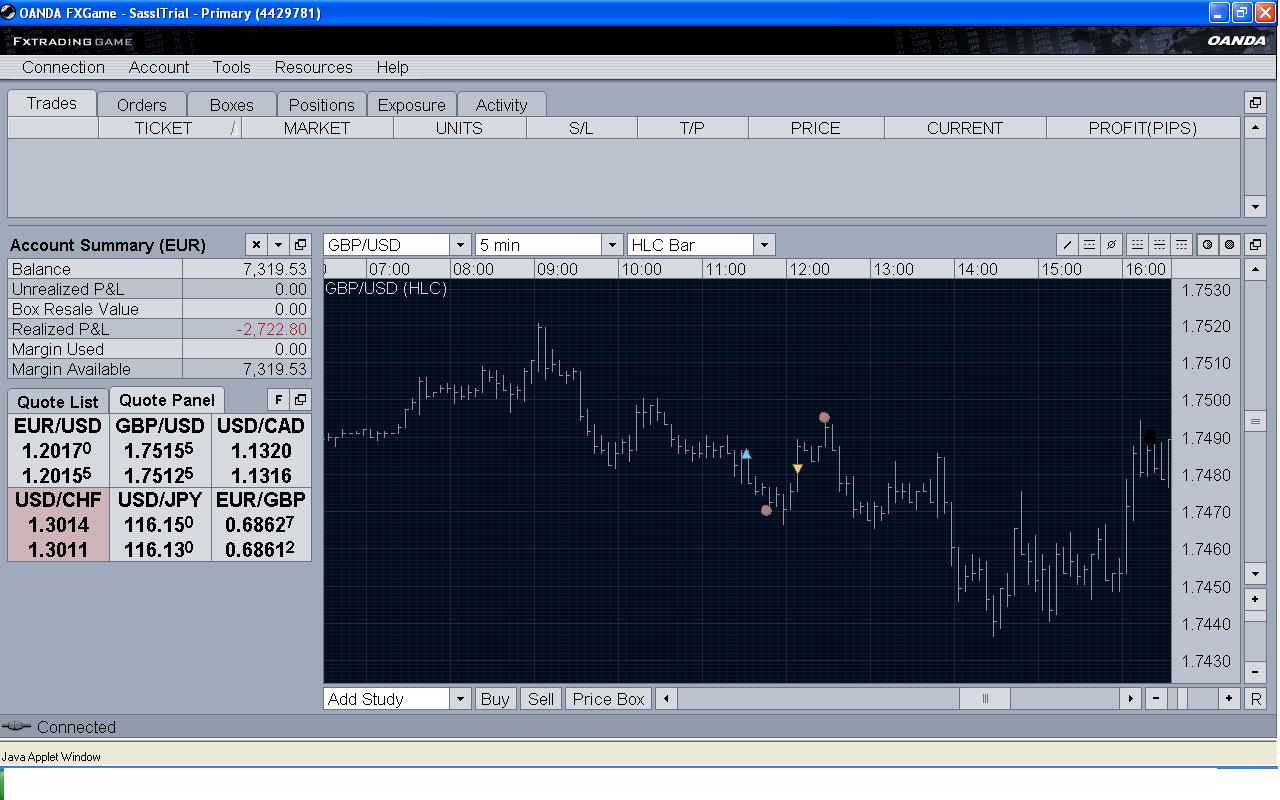Zoom in vertical price scale

(1255, 599)
